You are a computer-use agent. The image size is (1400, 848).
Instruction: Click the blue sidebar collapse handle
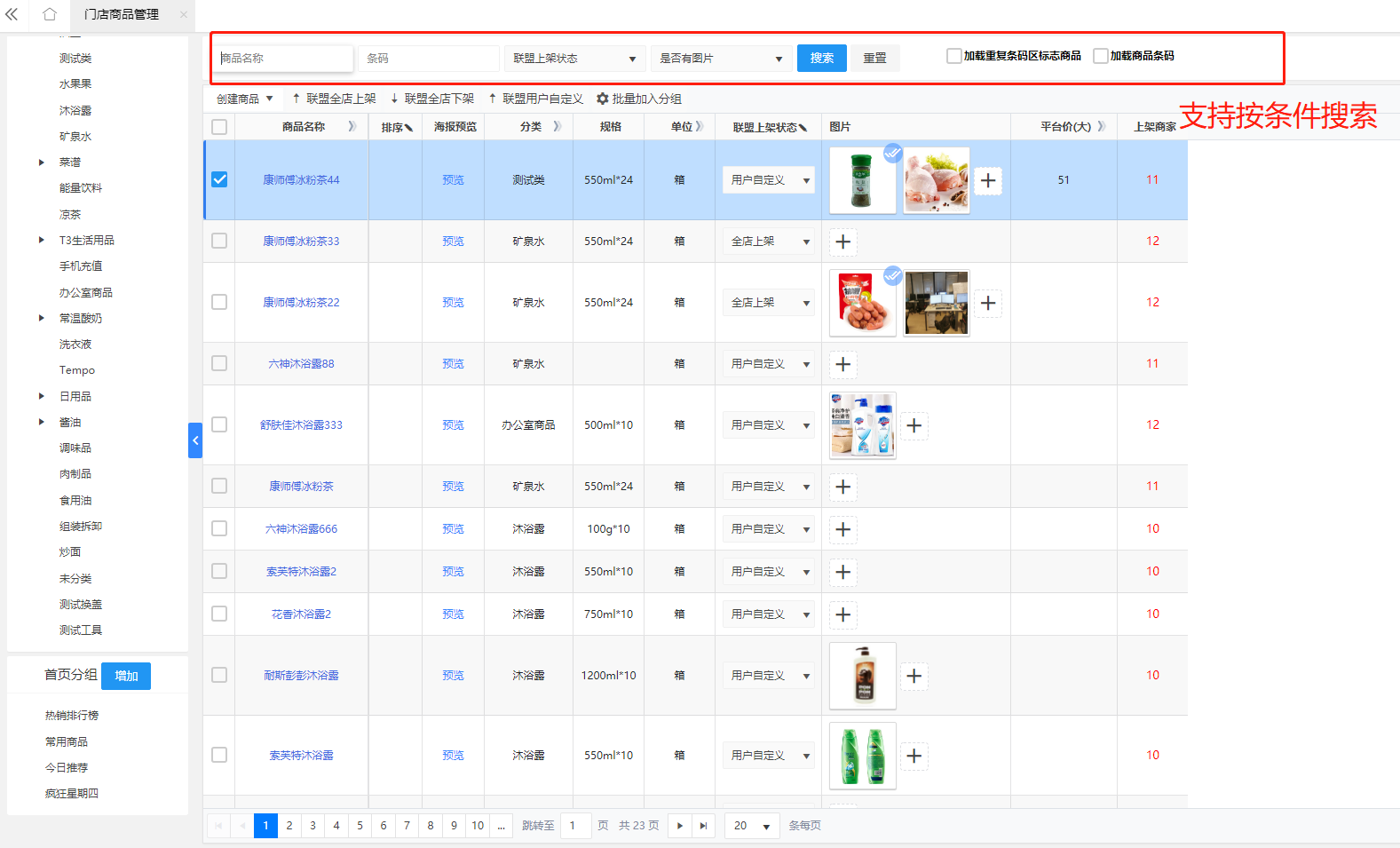195,440
